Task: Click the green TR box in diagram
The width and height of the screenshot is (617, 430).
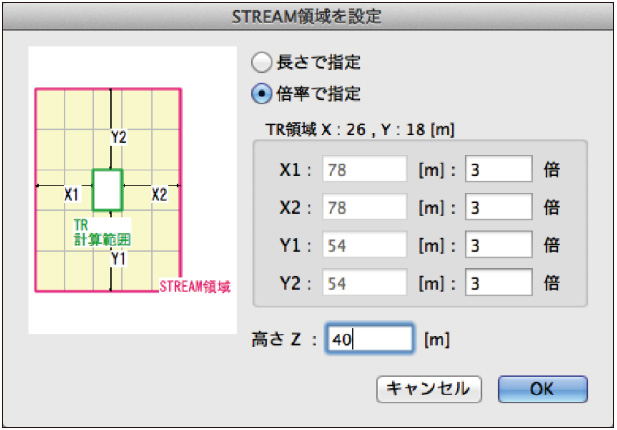Action: coord(106,190)
